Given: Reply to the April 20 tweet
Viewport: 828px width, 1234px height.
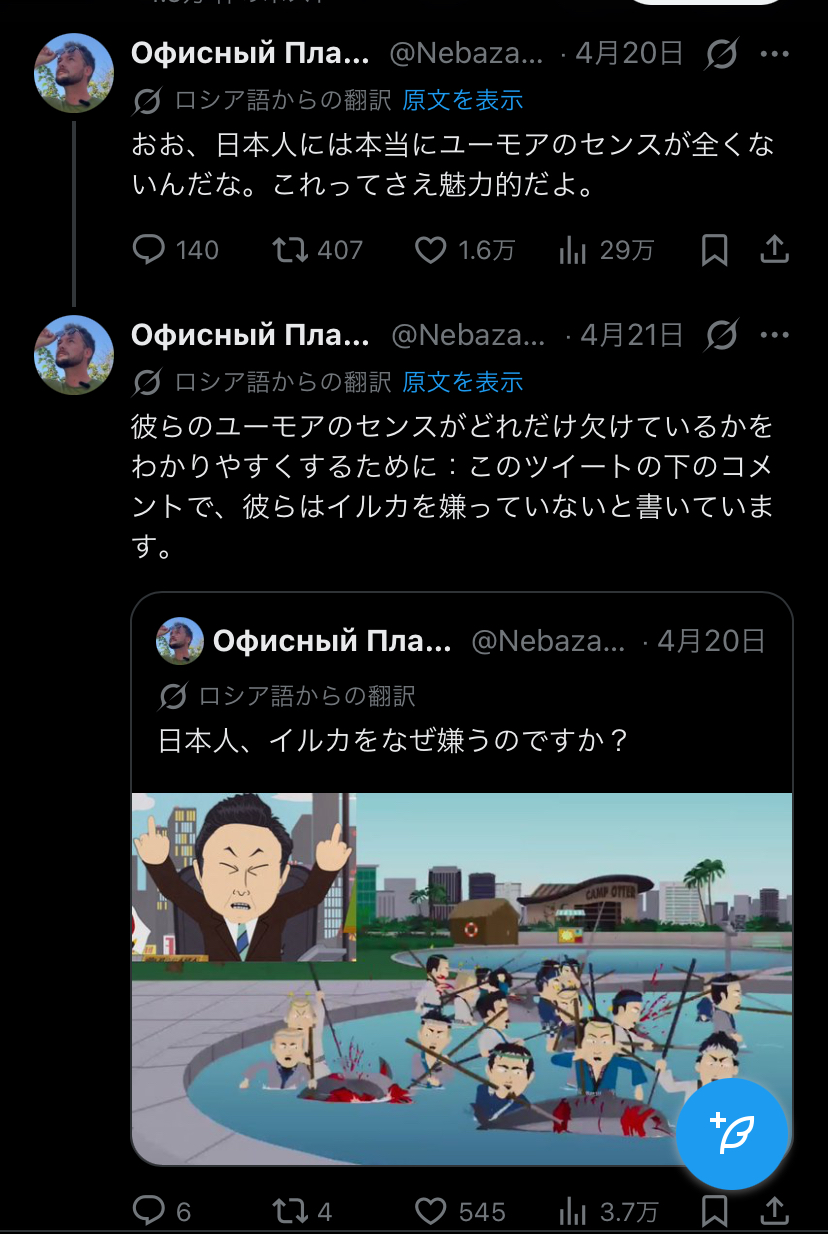Looking at the screenshot, I should click(148, 250).
